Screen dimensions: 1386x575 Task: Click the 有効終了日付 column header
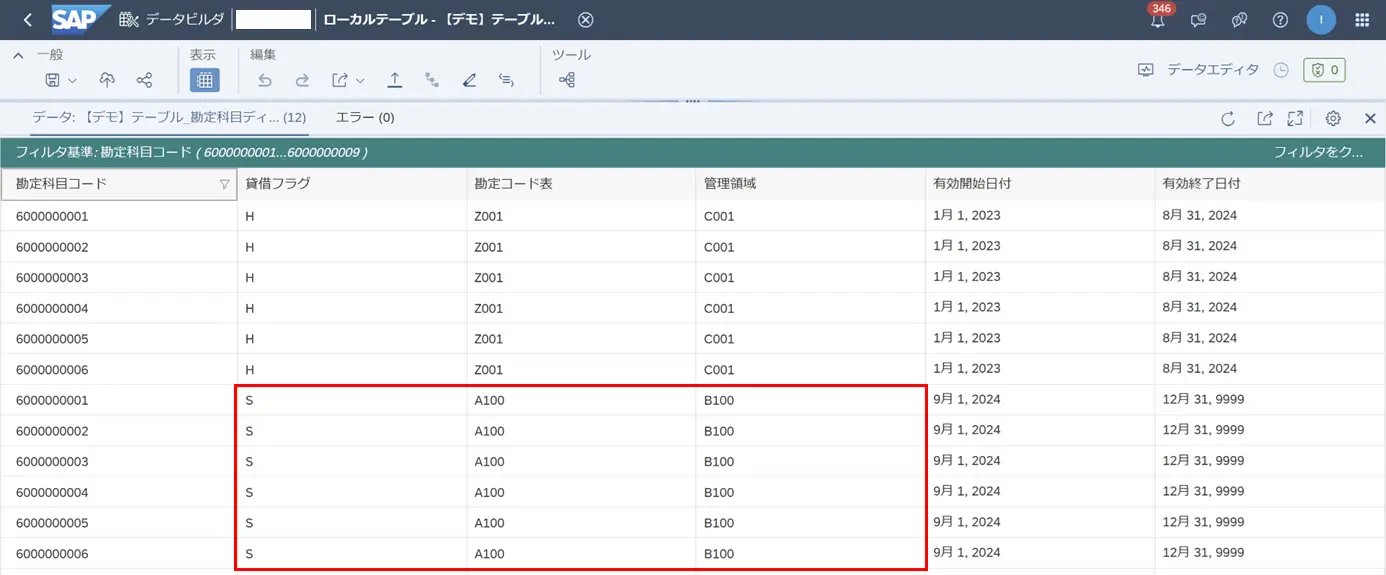(1269, 184)
